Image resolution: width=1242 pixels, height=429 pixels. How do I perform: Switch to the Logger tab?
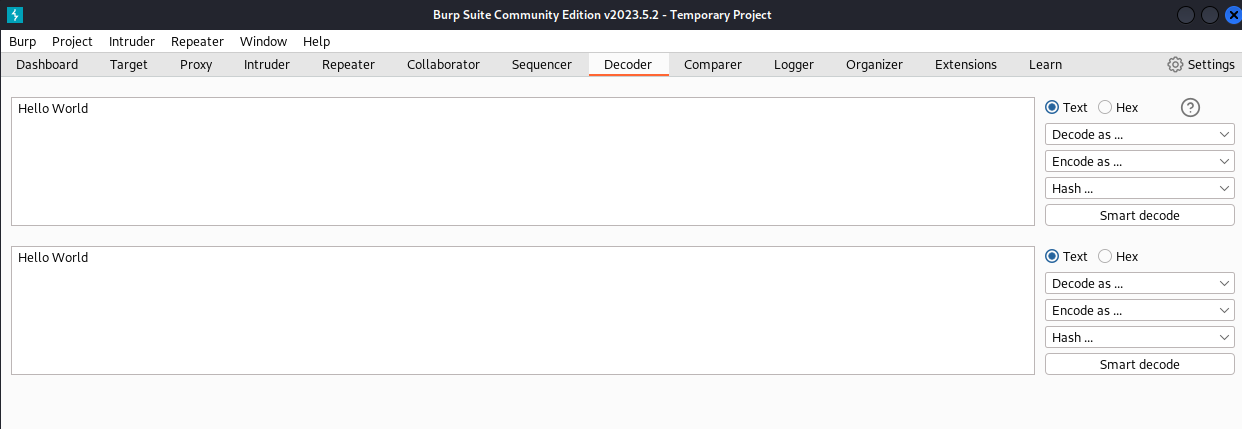pyautogui.click(x=794, y=64)
